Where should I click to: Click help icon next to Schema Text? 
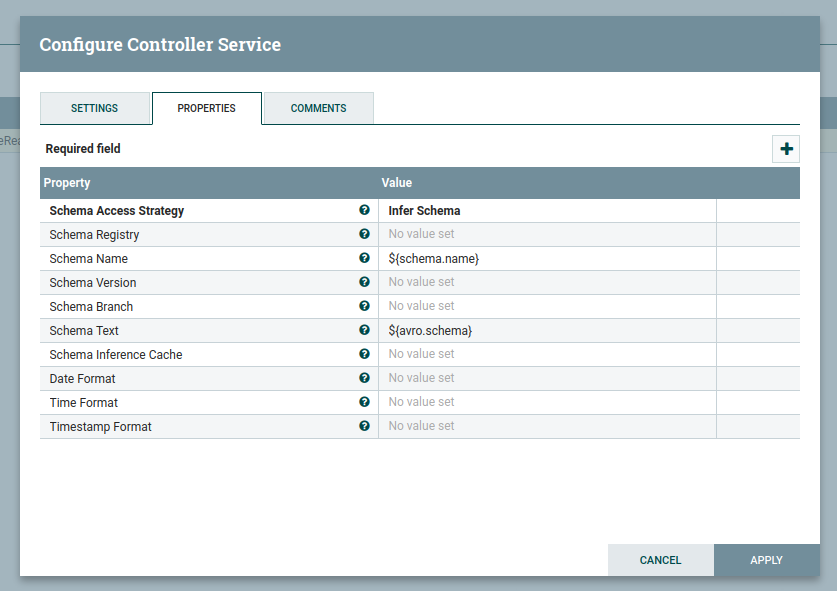pyautogui.click(x=364, y=331)
